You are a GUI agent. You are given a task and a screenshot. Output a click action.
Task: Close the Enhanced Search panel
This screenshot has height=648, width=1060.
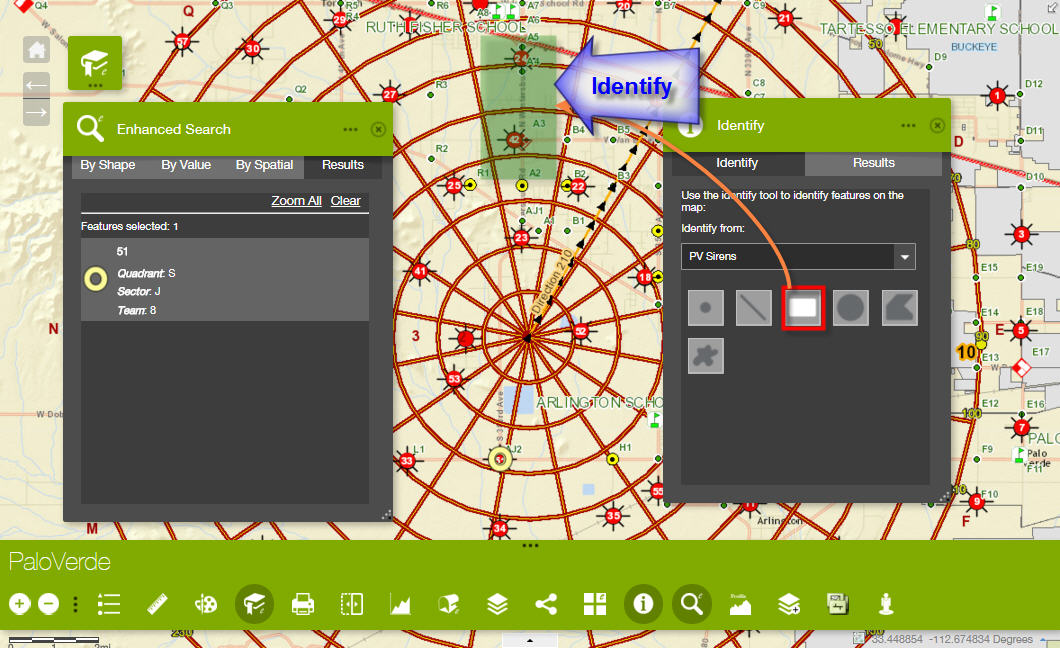point(379,129)
